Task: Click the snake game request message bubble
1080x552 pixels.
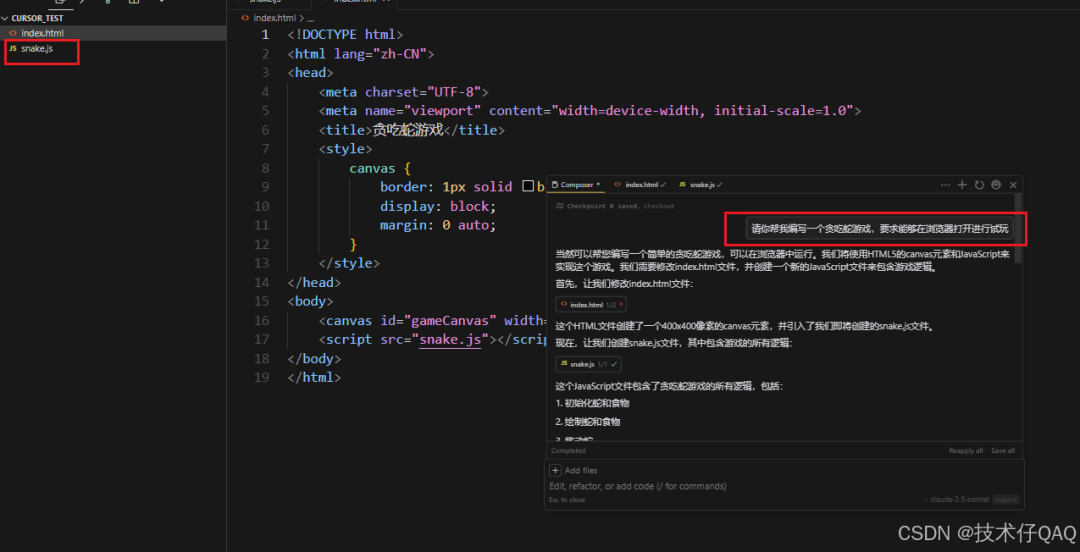Action: click(880, 229)
